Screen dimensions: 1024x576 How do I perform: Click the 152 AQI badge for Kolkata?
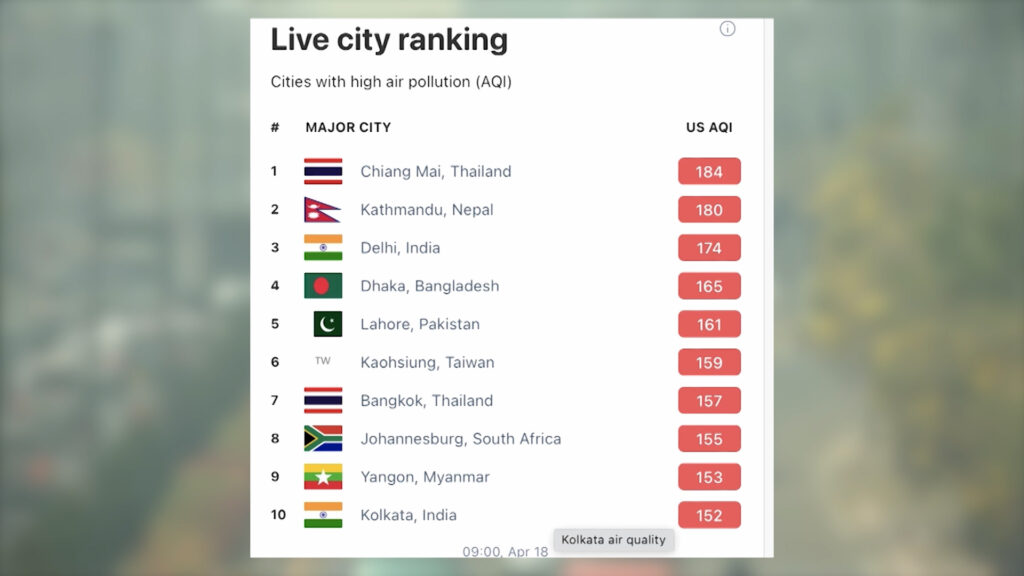tap(709, 515)
